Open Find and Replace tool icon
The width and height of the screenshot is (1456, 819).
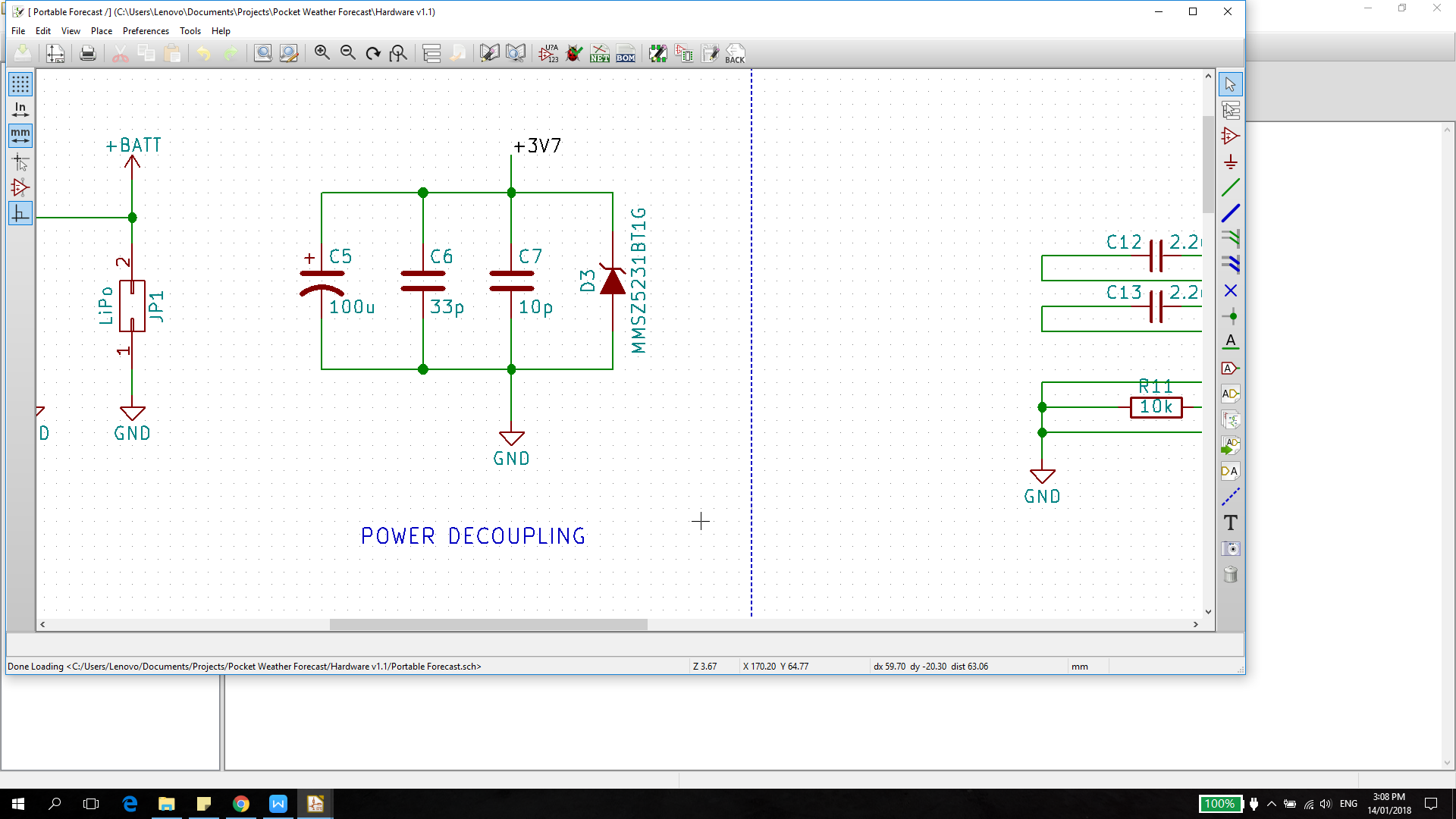tap(288, 53)
